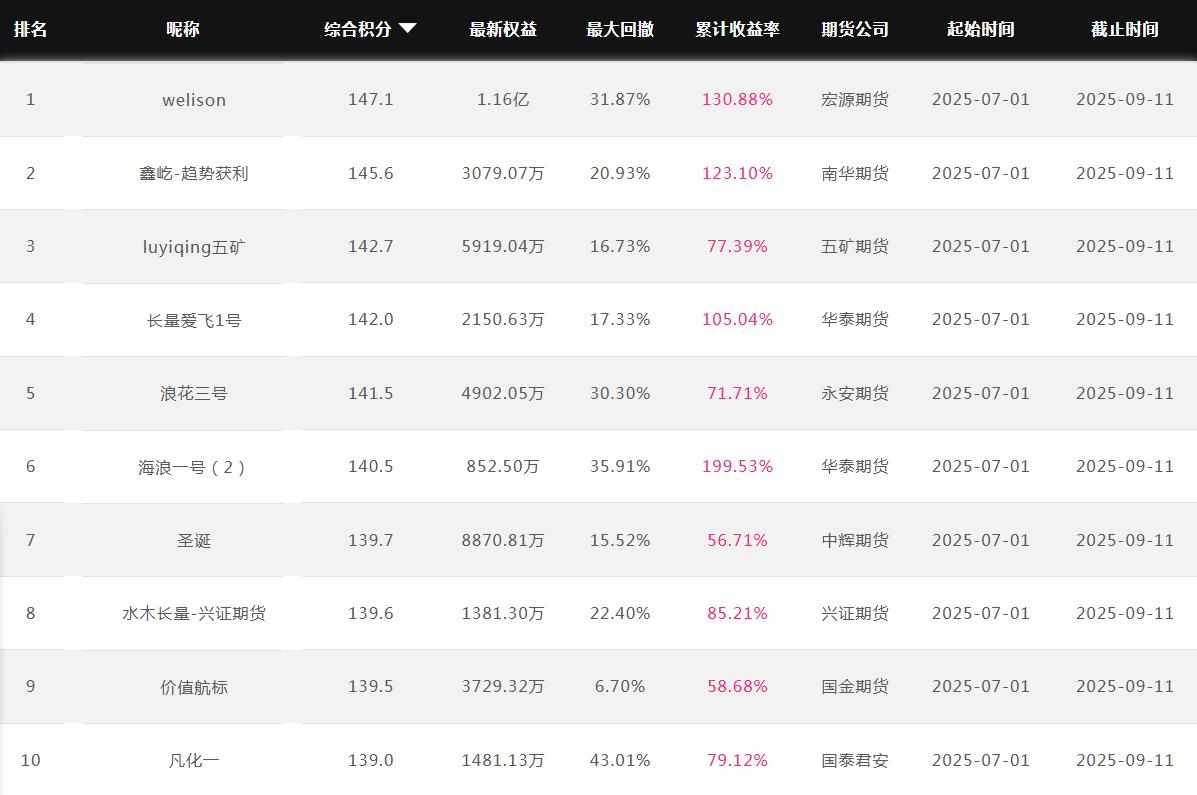Open 长量爱飞1号 trader entry
This screenshot has width=1197, height=795.
(x=194, y=320)
